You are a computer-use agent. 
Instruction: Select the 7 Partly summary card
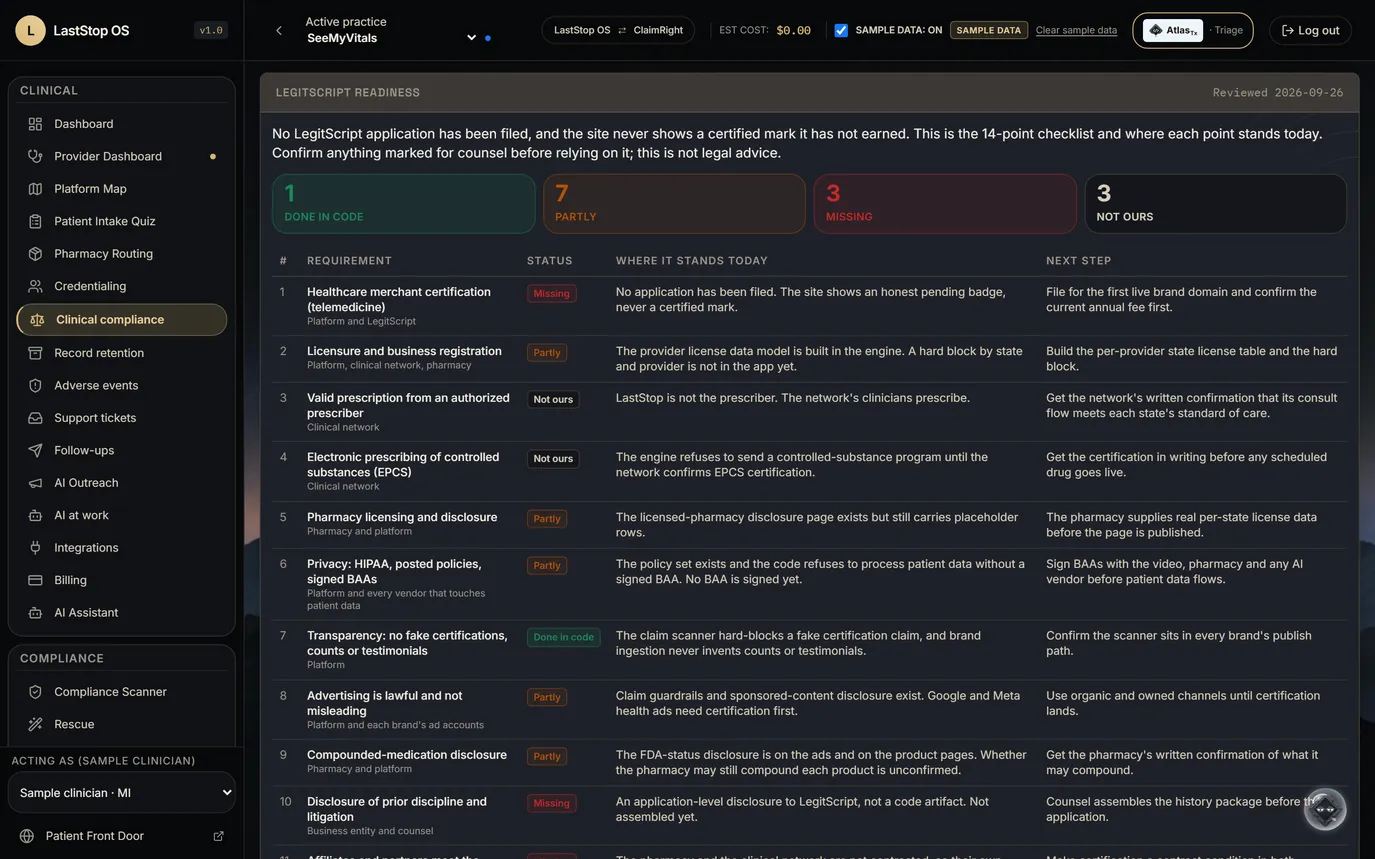click(x=674, y=204)
